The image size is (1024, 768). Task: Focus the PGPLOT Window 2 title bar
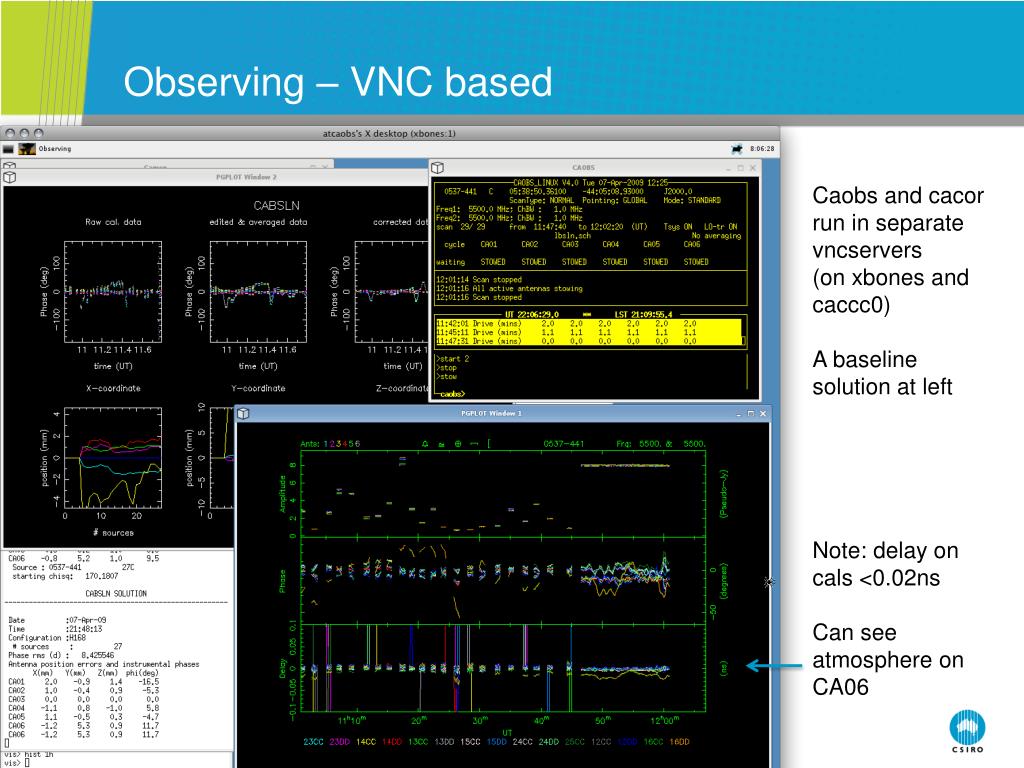click(216, 177)
